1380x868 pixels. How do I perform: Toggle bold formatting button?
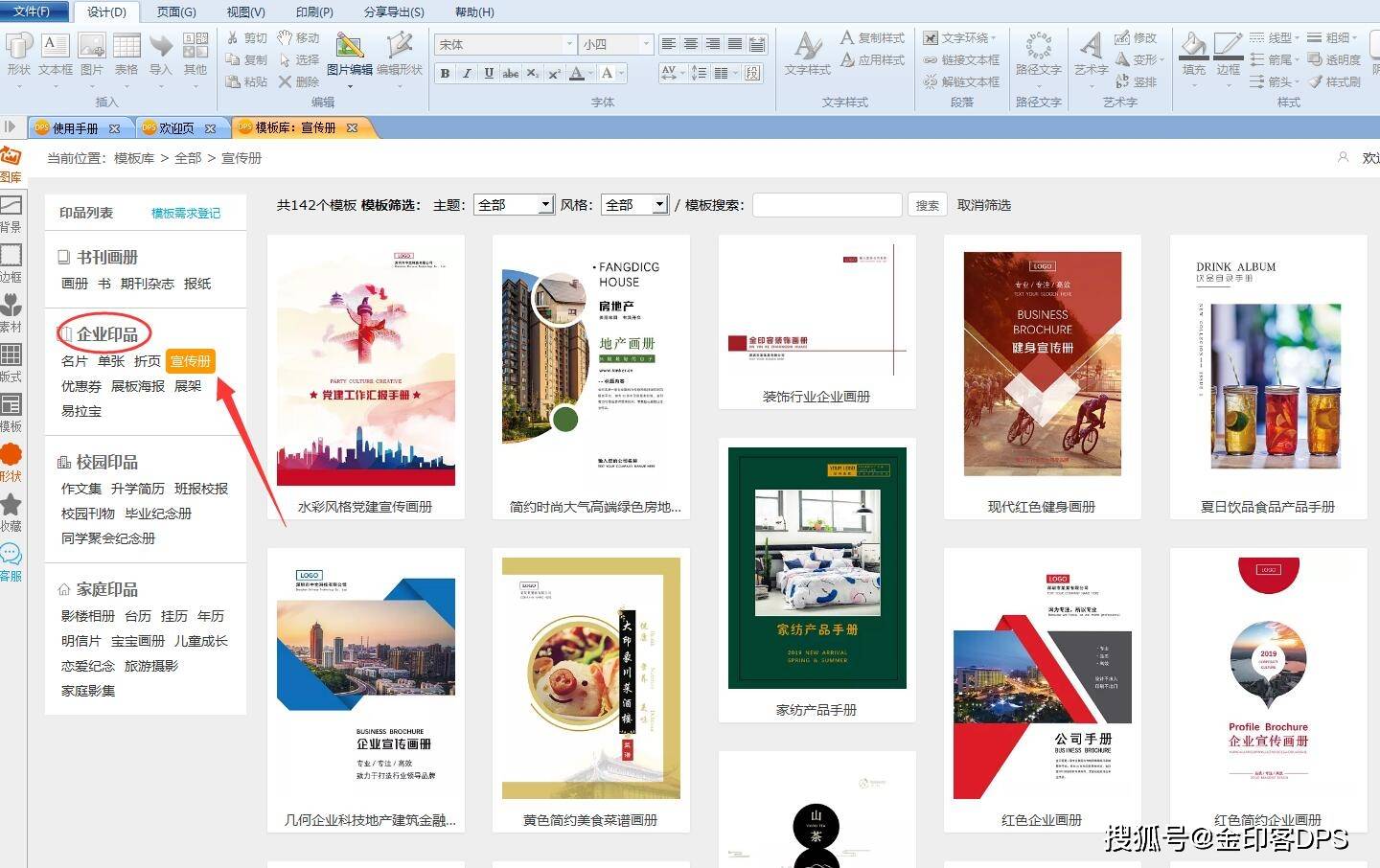pos(445,73)
